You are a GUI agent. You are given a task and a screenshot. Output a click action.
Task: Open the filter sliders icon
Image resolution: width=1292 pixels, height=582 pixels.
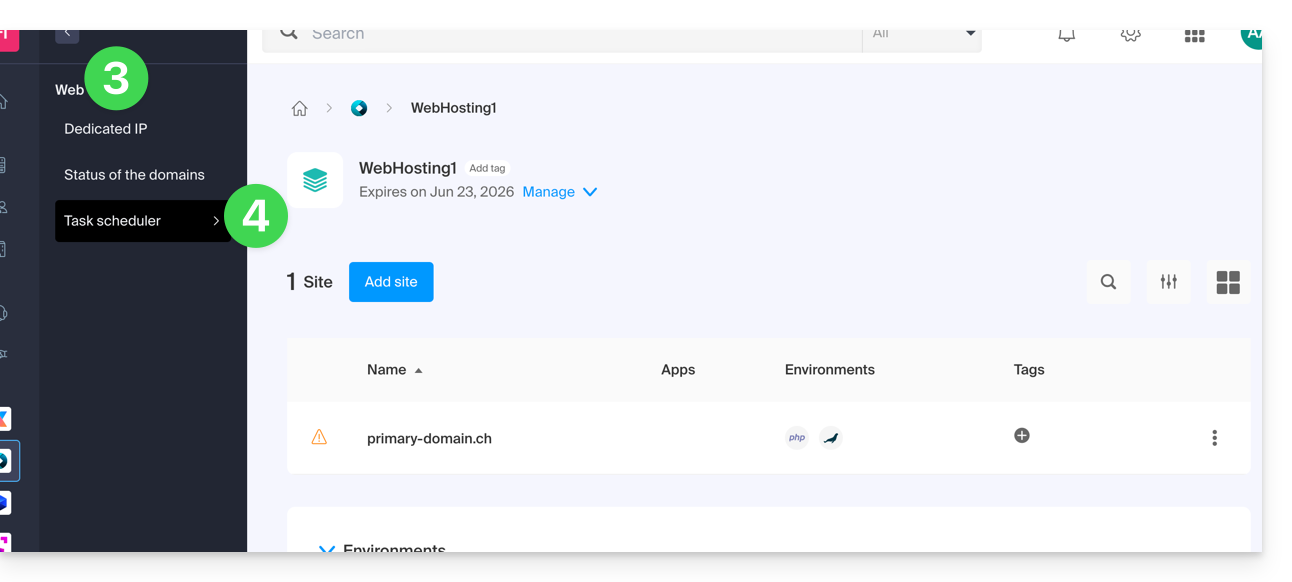(1168, 282)
